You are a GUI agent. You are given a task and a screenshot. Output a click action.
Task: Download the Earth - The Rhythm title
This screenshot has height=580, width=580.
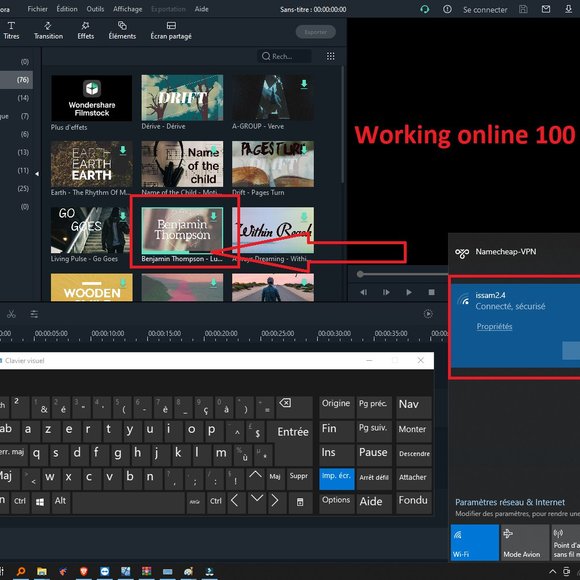coord(123,150)
